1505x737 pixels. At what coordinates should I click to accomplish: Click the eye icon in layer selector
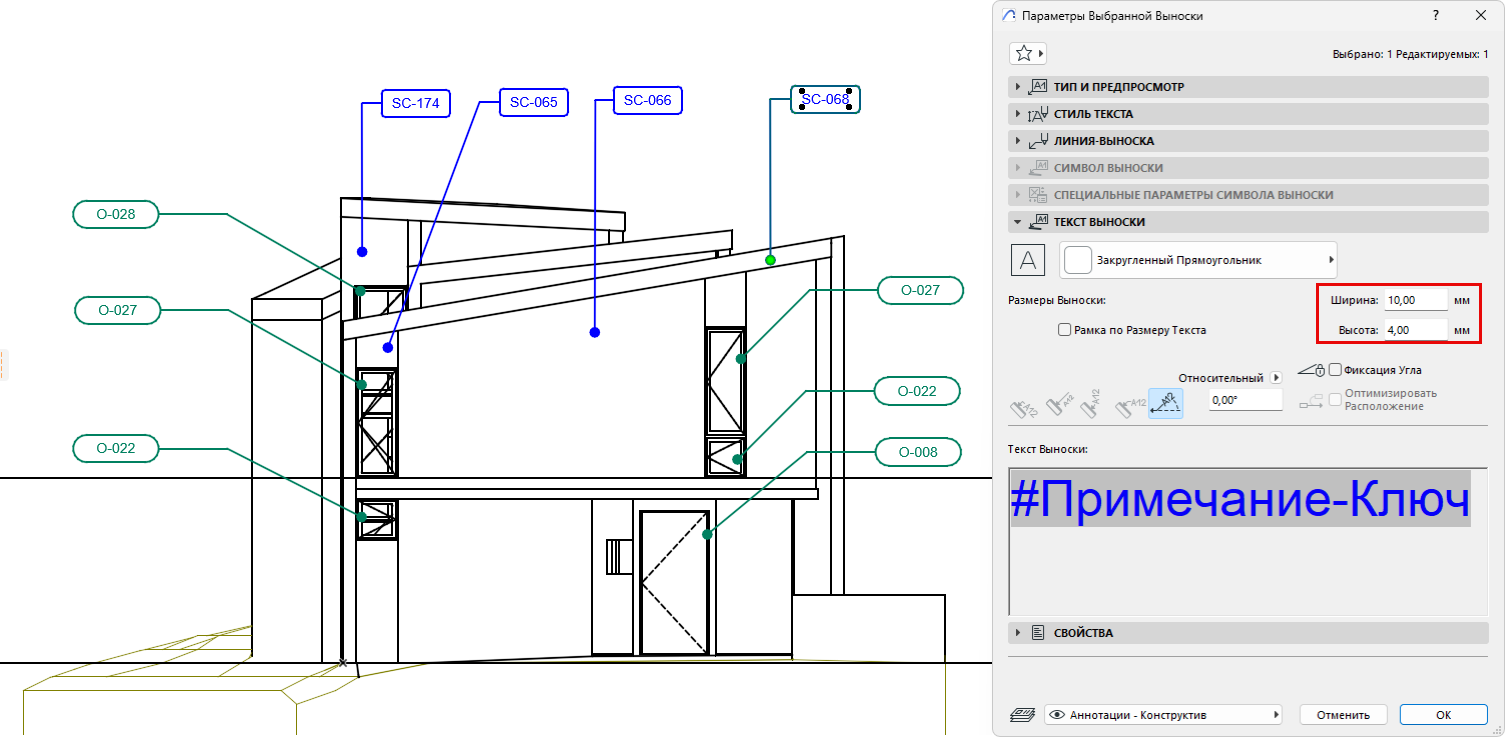click(1056, 715)
